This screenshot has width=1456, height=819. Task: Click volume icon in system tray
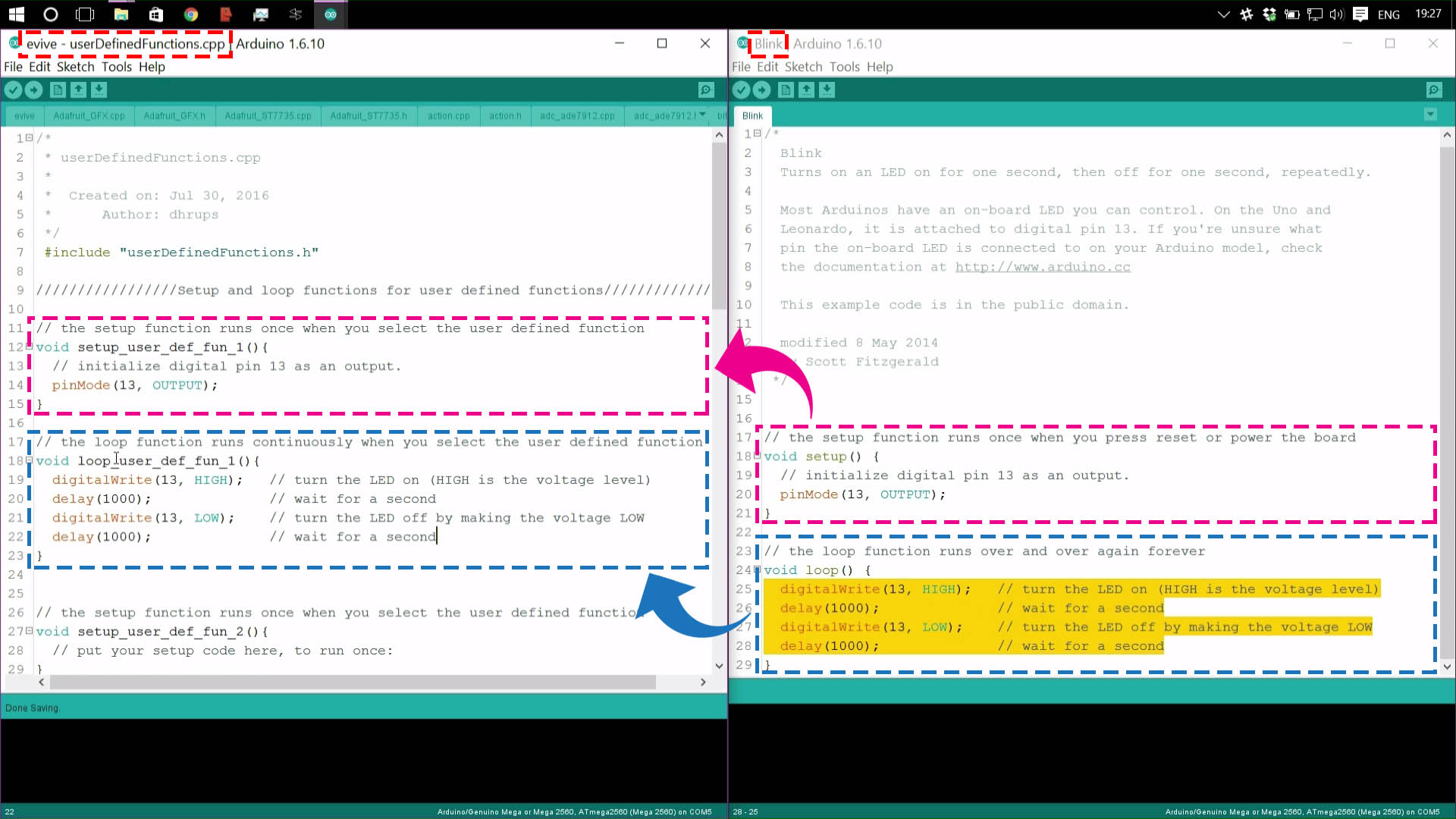[1337, 14]
